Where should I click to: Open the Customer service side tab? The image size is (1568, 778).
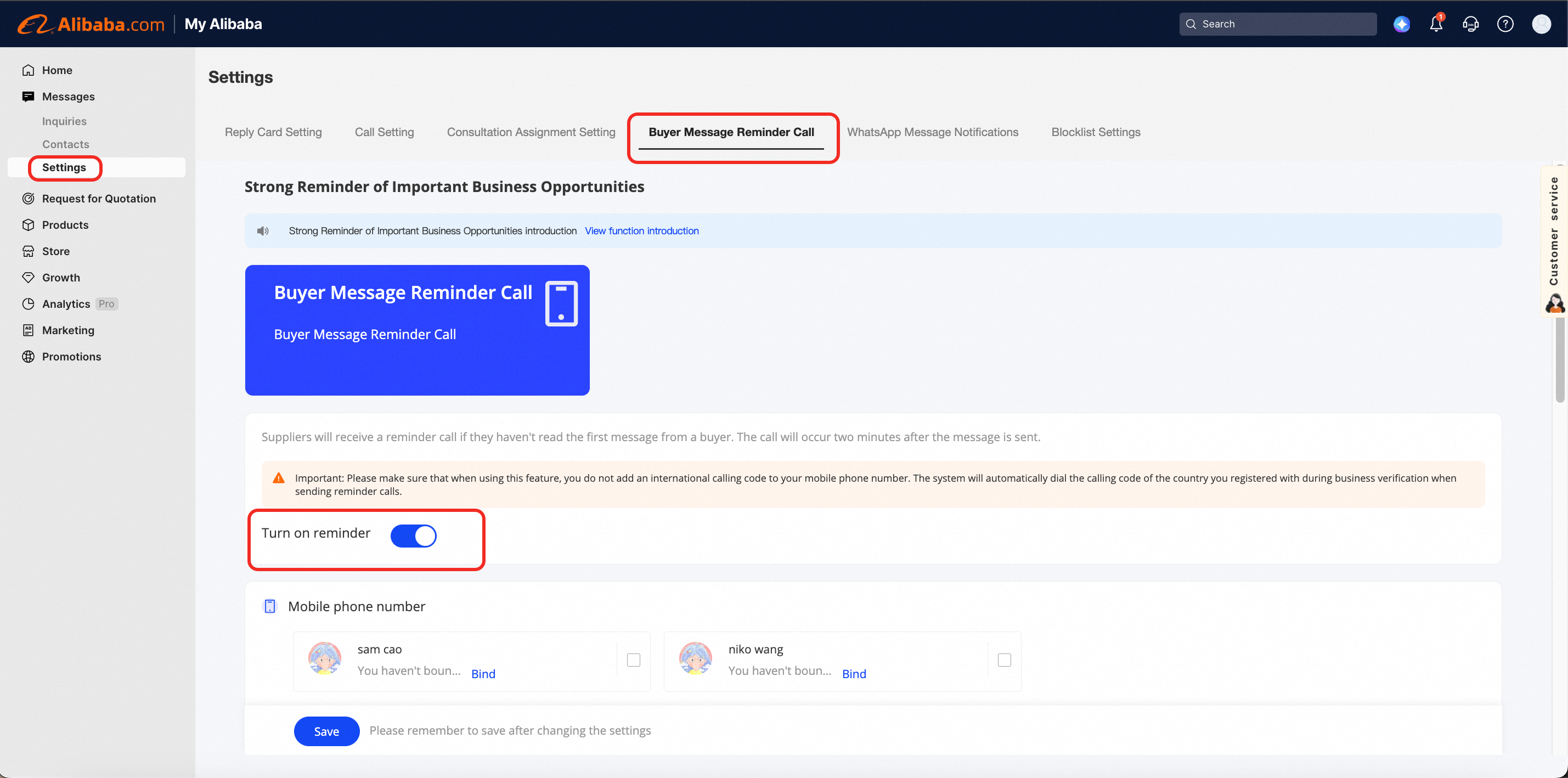1554,241
